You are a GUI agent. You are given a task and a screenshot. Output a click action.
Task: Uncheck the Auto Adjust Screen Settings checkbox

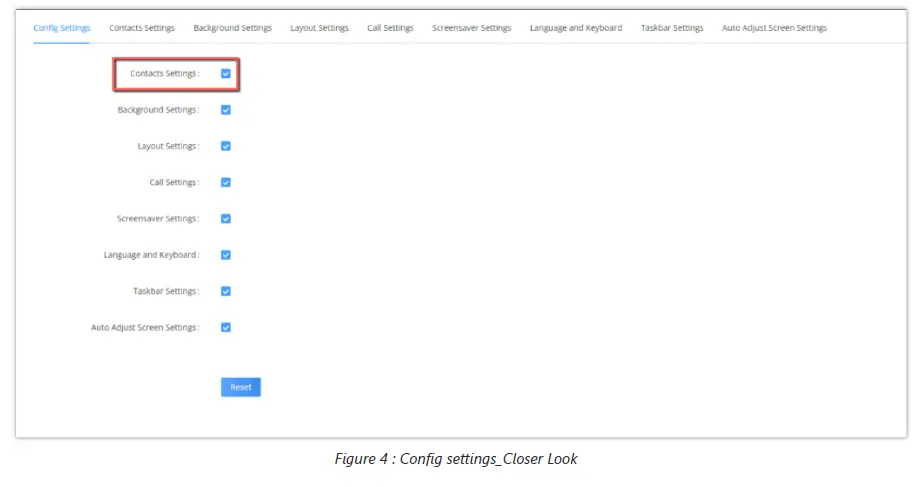pyautogui.click(x=225, y=327)
